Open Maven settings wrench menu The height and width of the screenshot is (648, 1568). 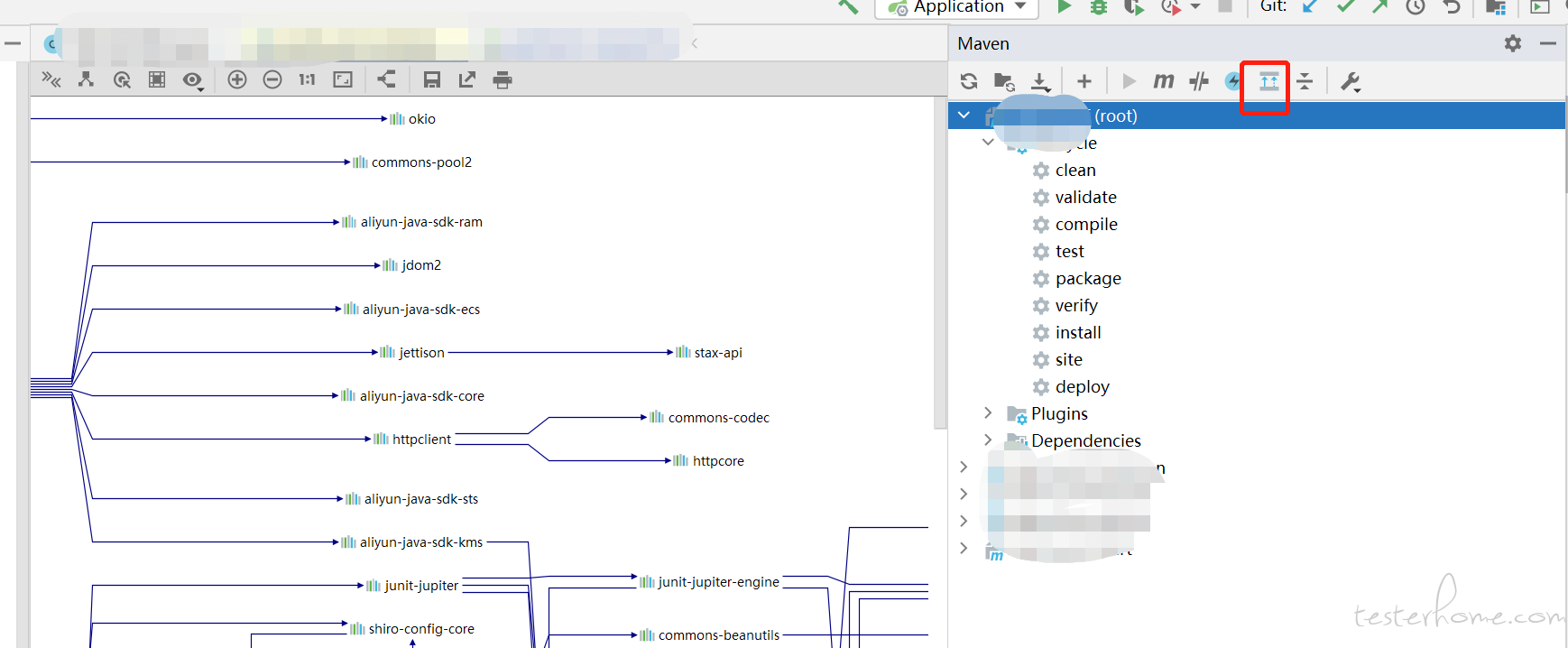click(x=1351, y=82)
